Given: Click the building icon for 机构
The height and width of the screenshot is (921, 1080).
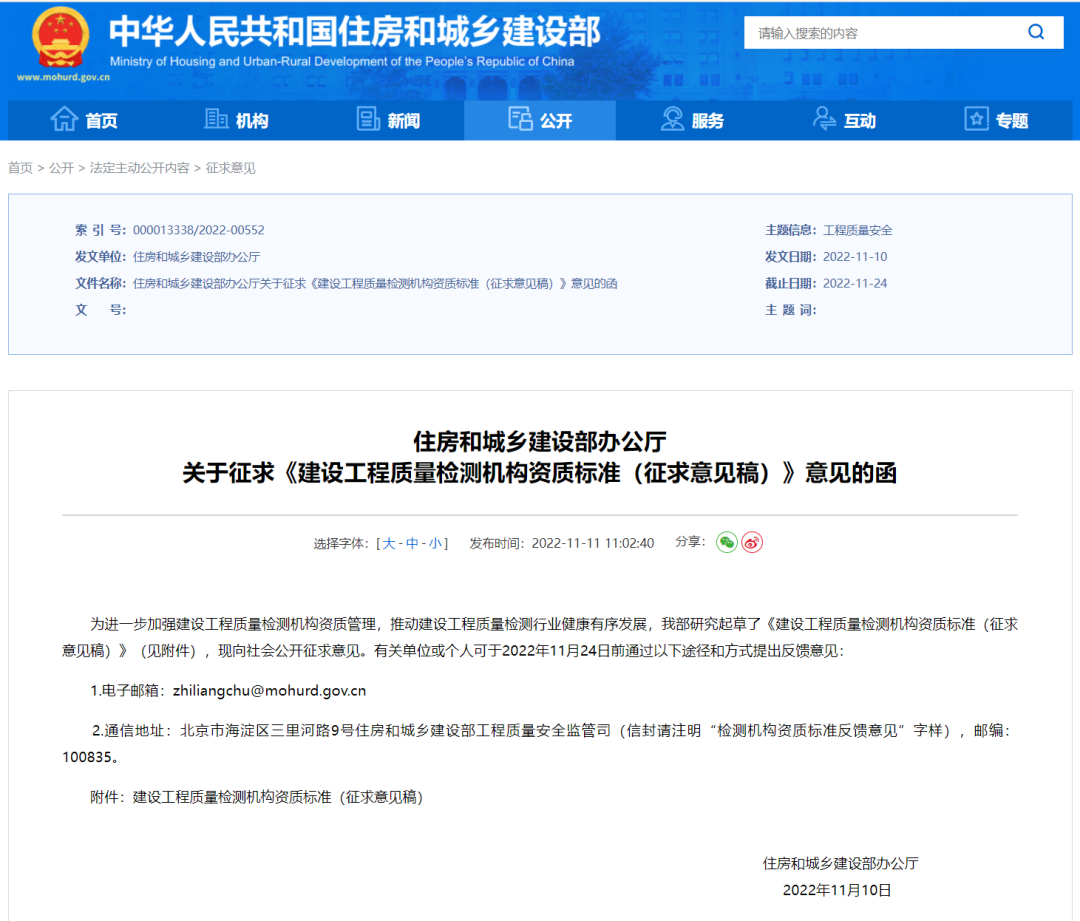Looking at the screenshot, I should [x=216, y=120].
